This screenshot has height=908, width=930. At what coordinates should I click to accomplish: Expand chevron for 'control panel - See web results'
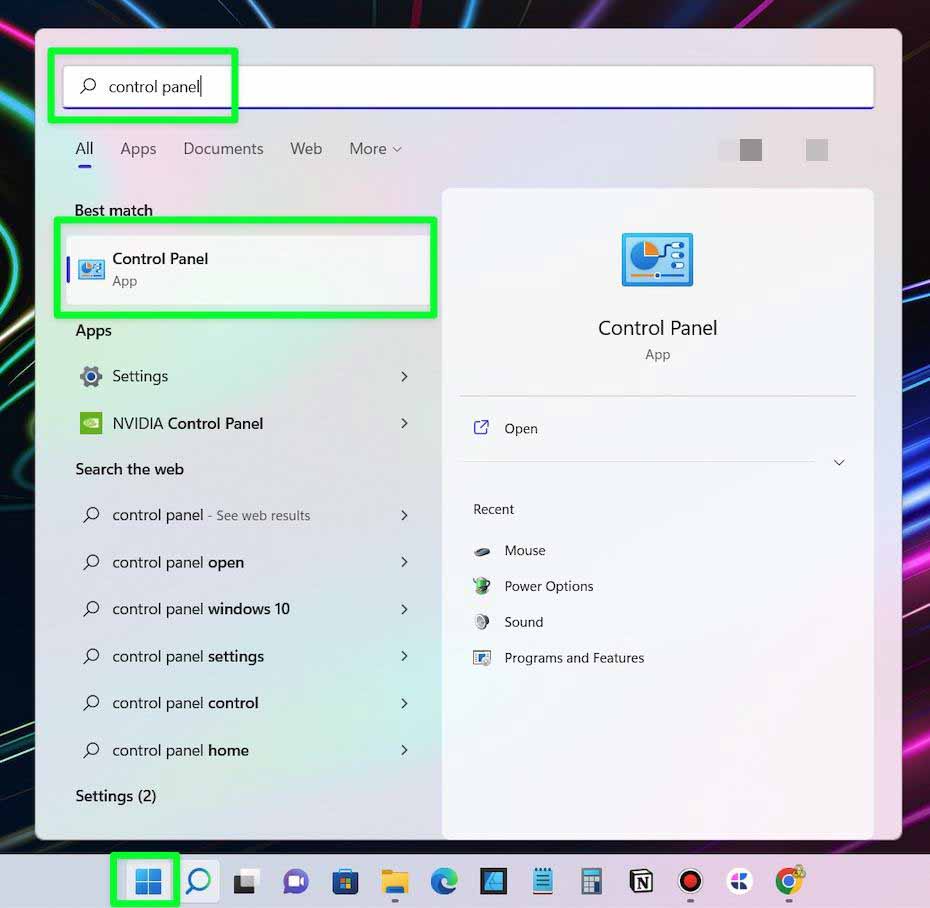coord(404,515)
